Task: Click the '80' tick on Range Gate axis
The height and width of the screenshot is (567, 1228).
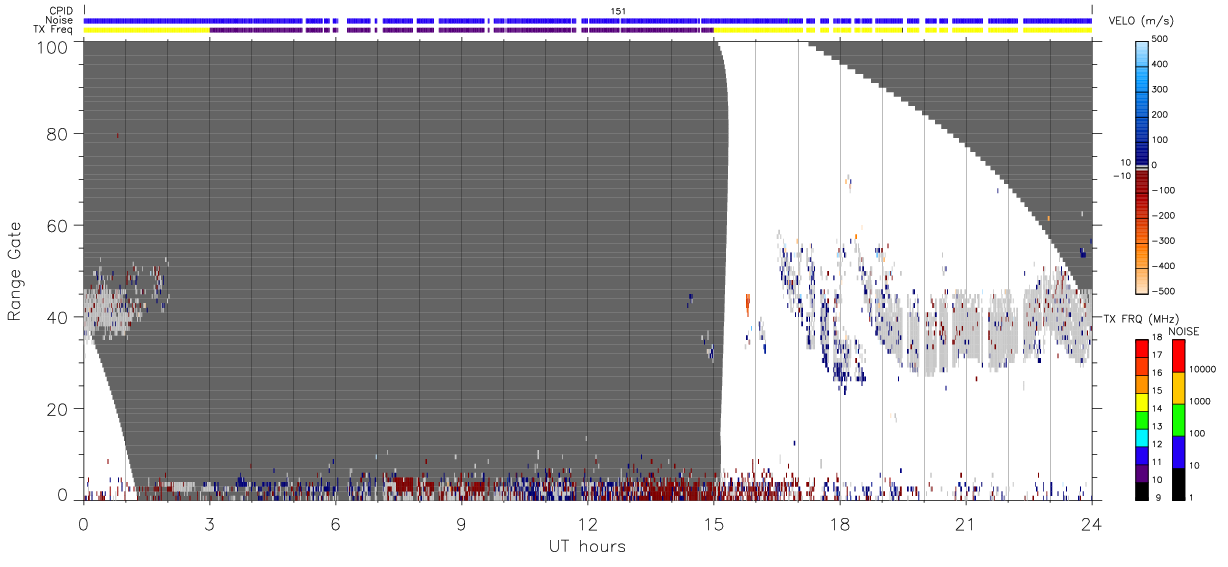Action: tap(58, 134)
